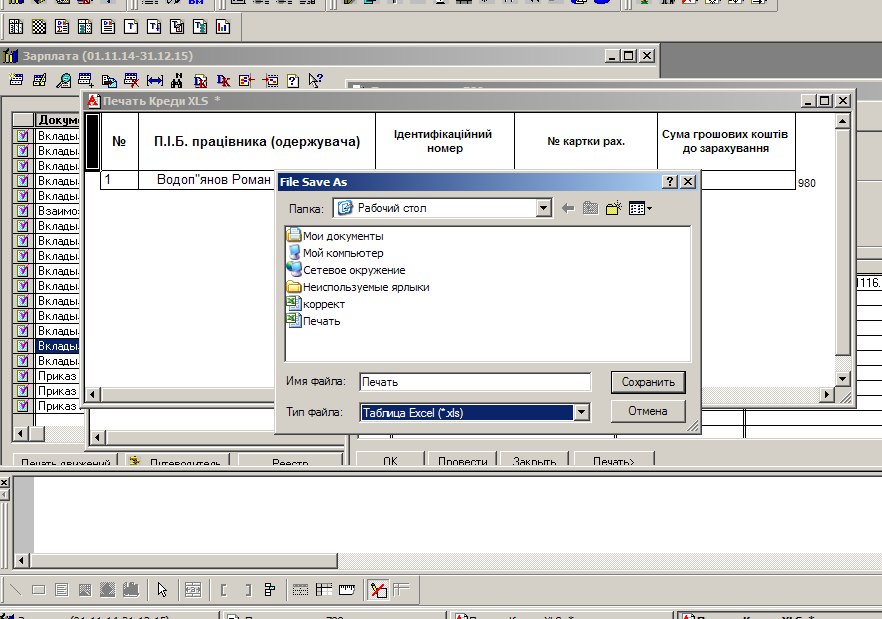The height and width of the screenshot is (619, 882).
Task: Click the binoculars search icon
Action: click(177, 81)
